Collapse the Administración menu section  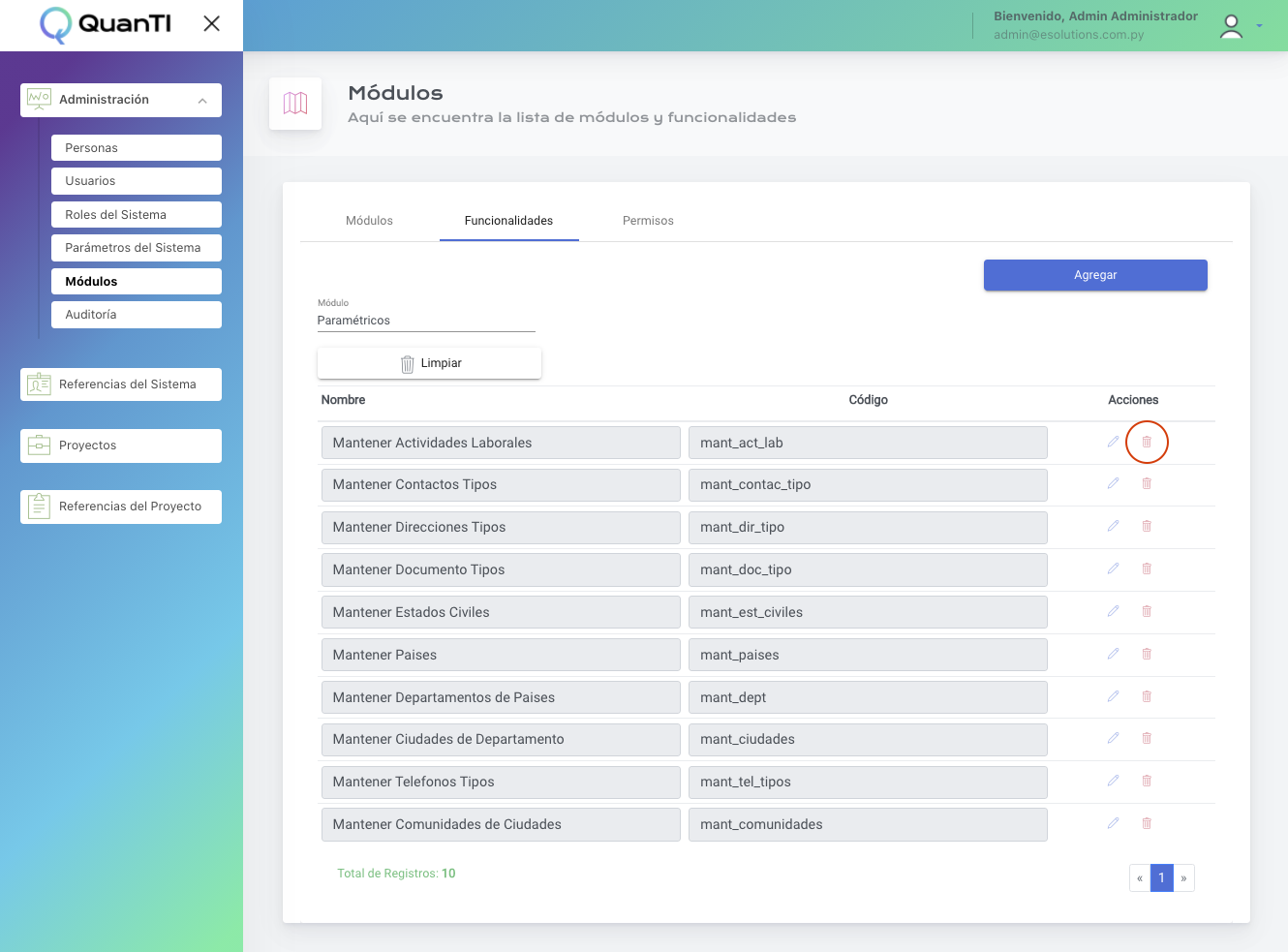pyautogui.click(x=121, y=100)
